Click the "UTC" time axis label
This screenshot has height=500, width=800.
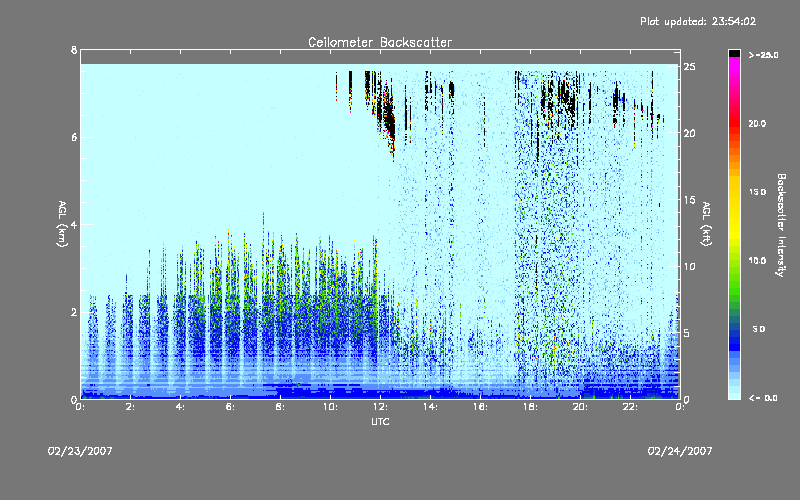click(x=380, y=421)
